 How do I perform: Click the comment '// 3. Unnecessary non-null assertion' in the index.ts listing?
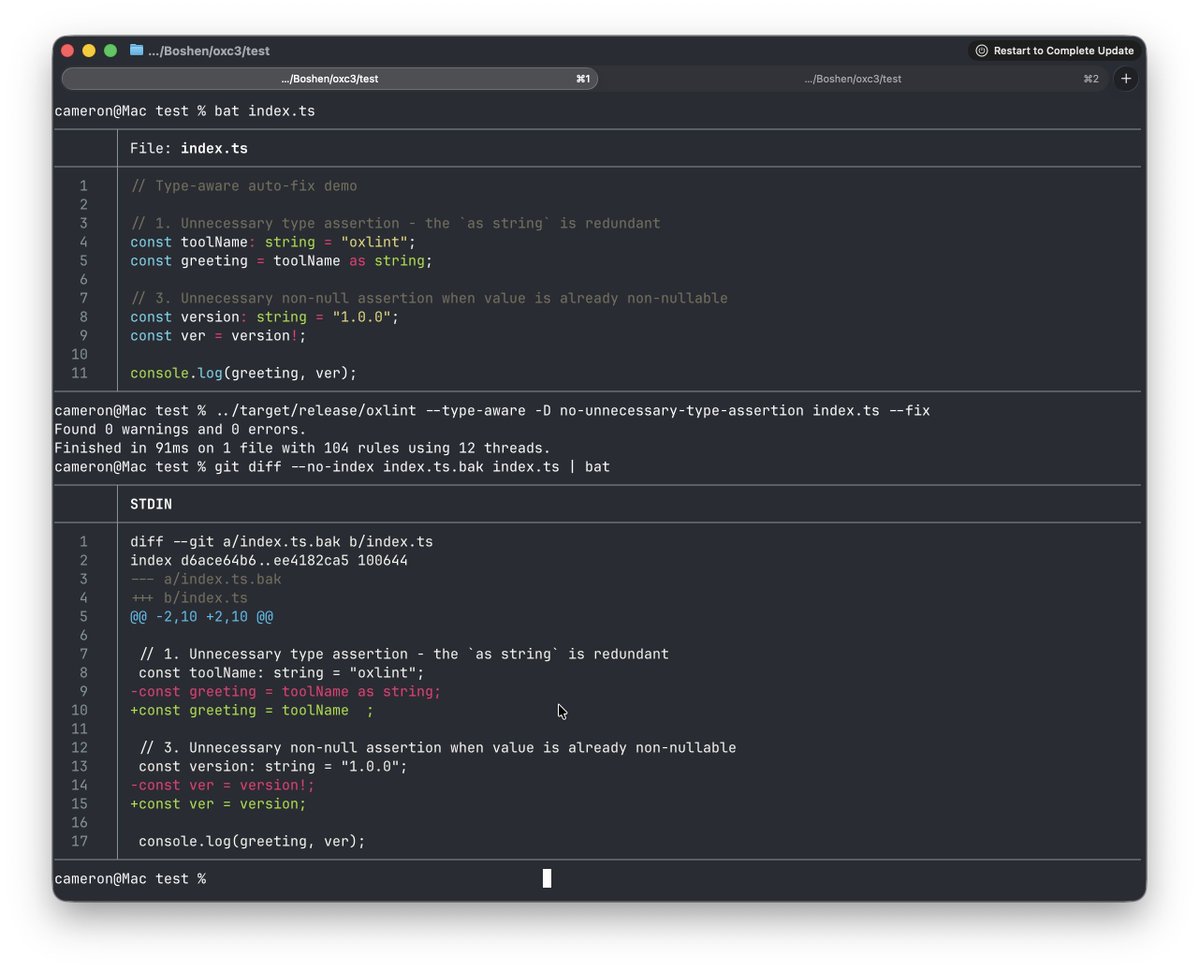[429, 298]
